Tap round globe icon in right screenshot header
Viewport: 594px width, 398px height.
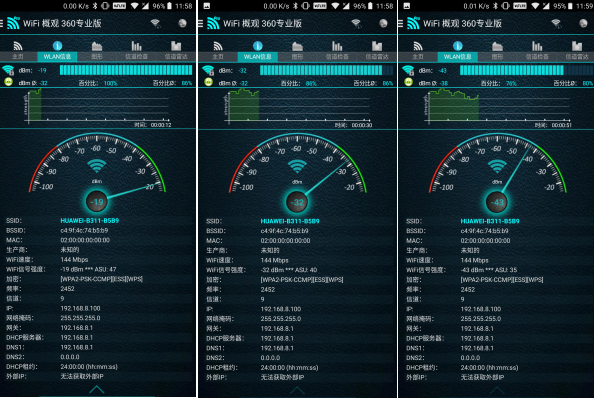click(583, 23)
